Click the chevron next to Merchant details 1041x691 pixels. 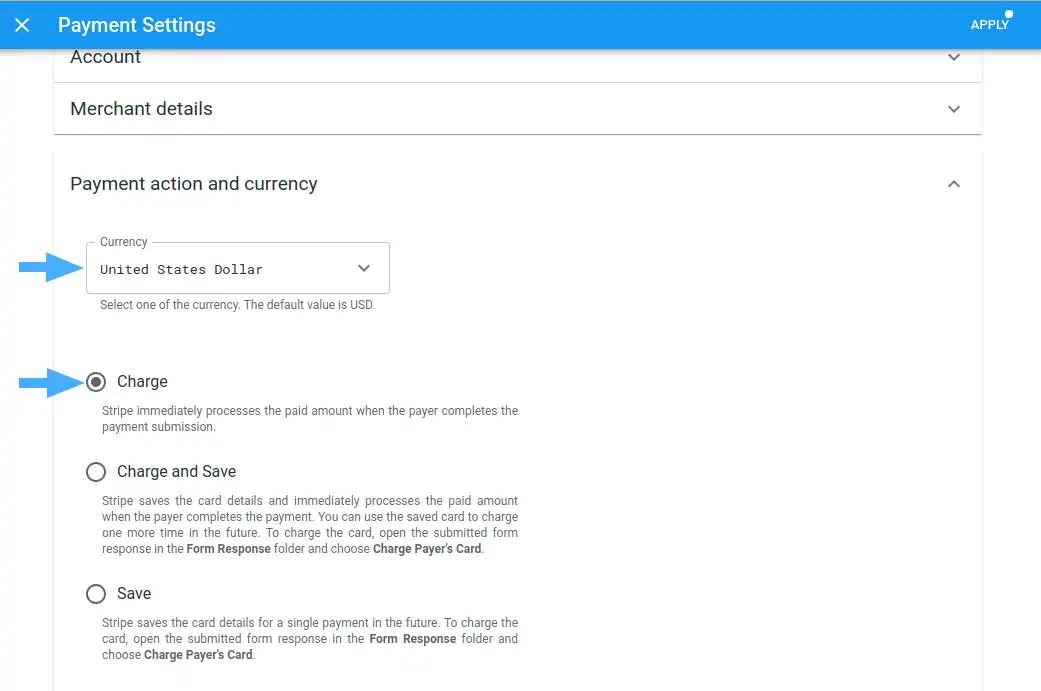click(954, 109)
